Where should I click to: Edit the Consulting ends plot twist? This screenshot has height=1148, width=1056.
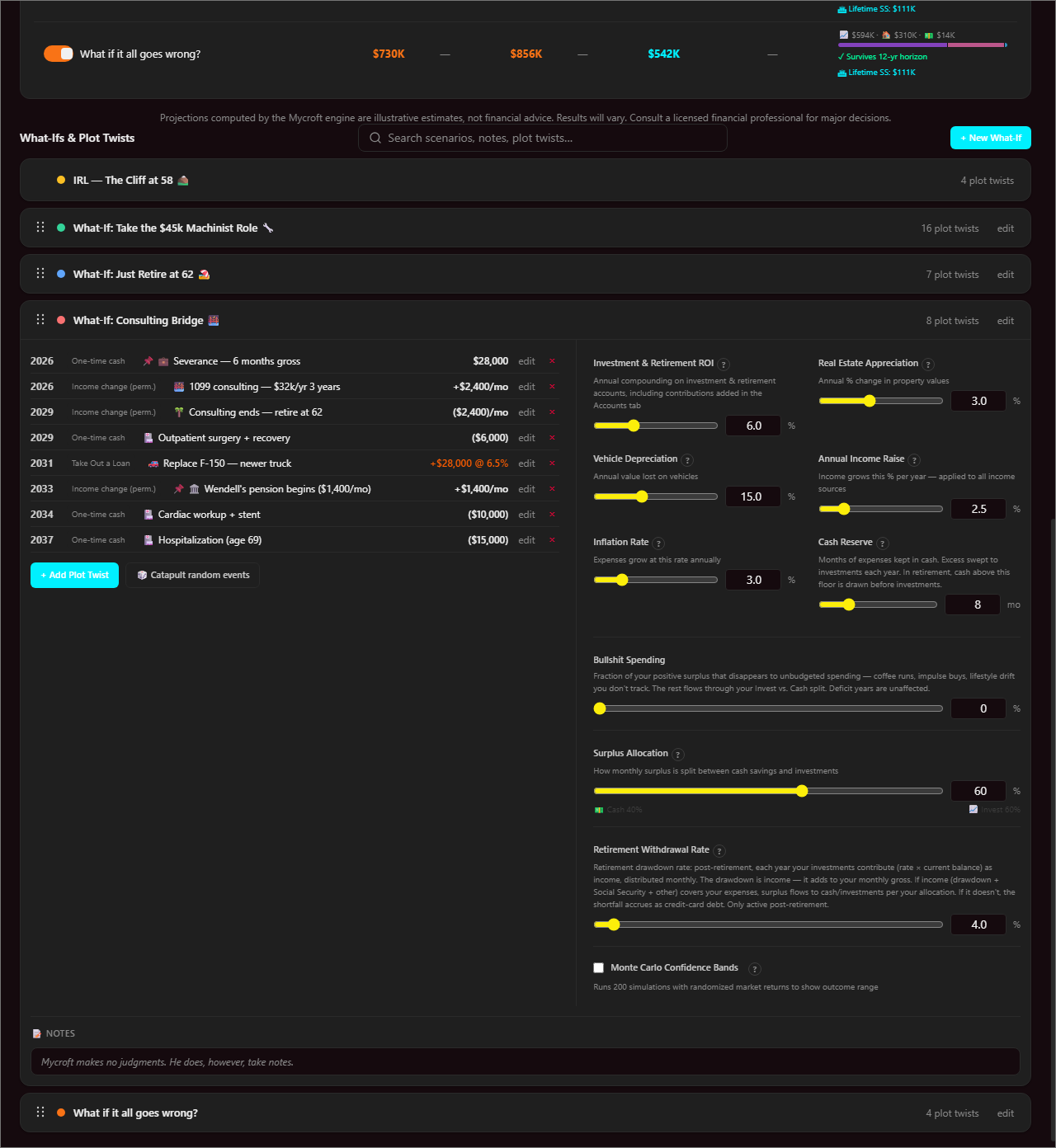[526, 412]
